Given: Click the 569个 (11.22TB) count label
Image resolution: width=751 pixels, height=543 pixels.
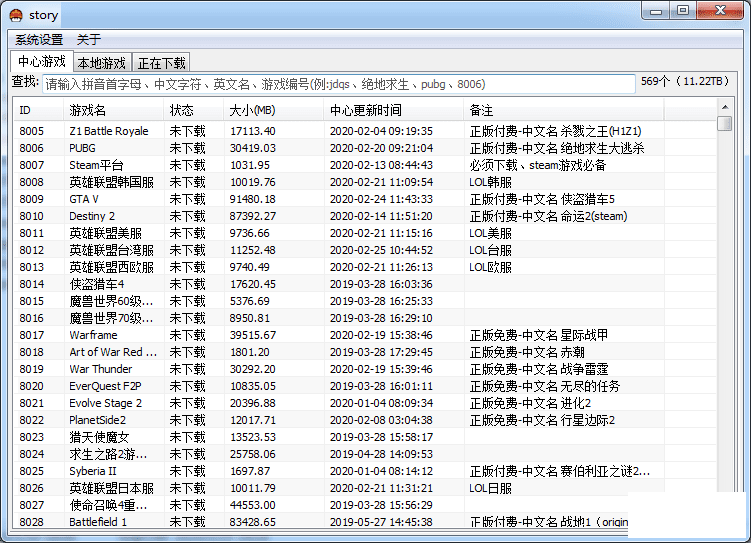Looking at the screenshot, I should [685, 81].
